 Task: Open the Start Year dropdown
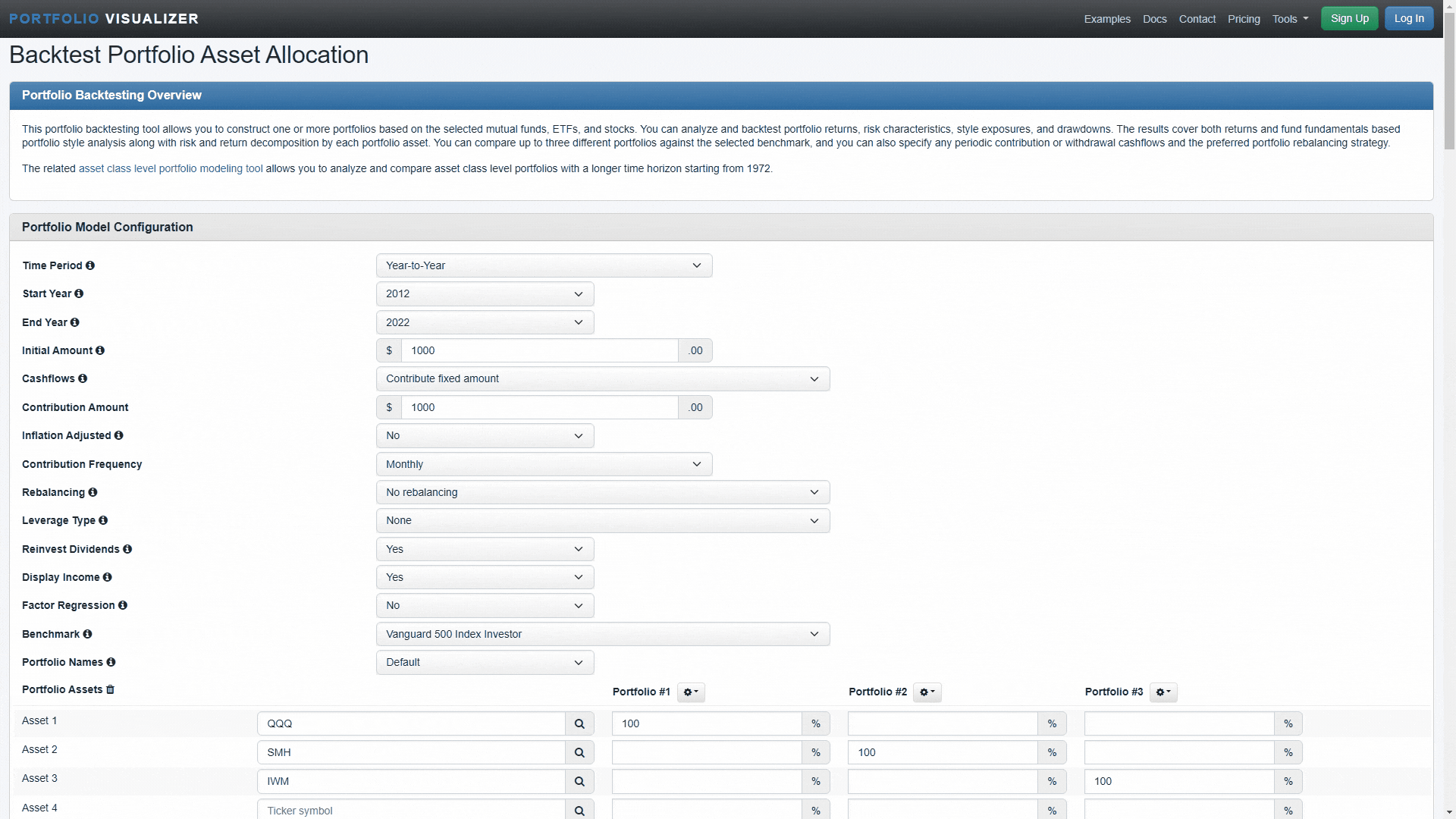pos(485,294)
